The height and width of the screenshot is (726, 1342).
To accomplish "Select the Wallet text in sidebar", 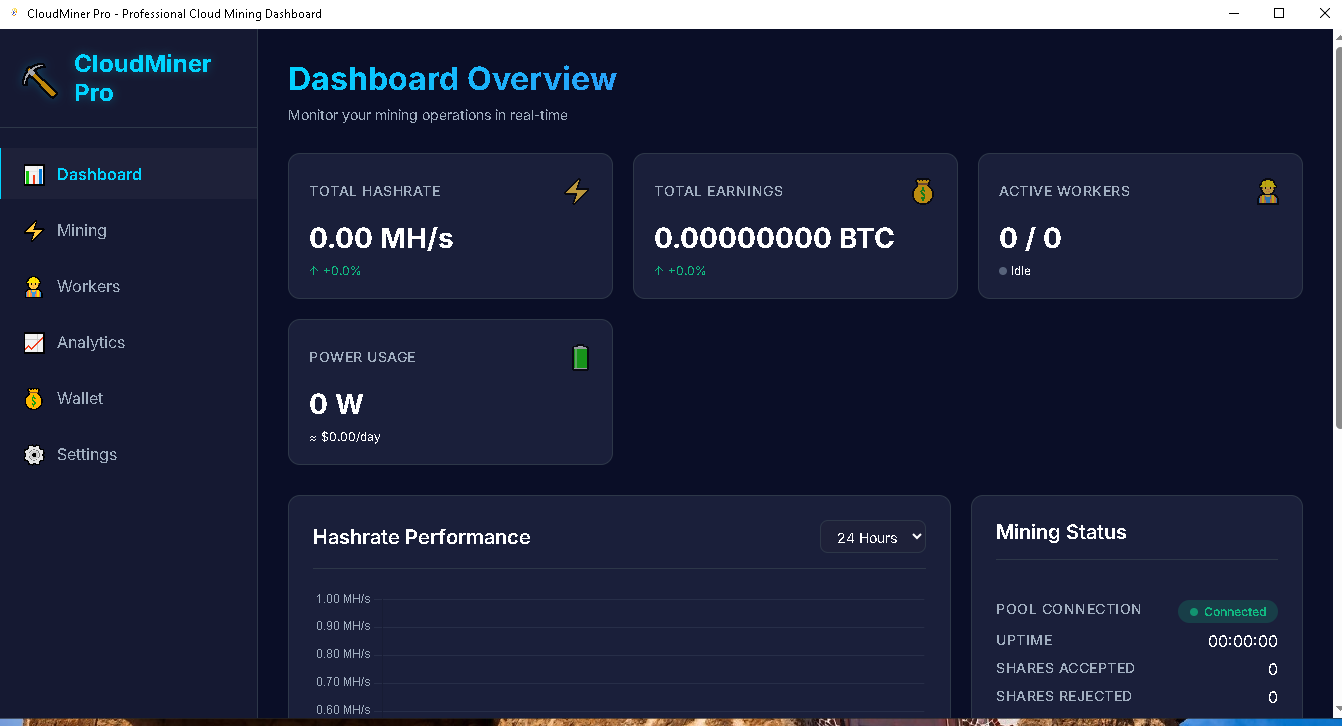I will click(80, 399).
